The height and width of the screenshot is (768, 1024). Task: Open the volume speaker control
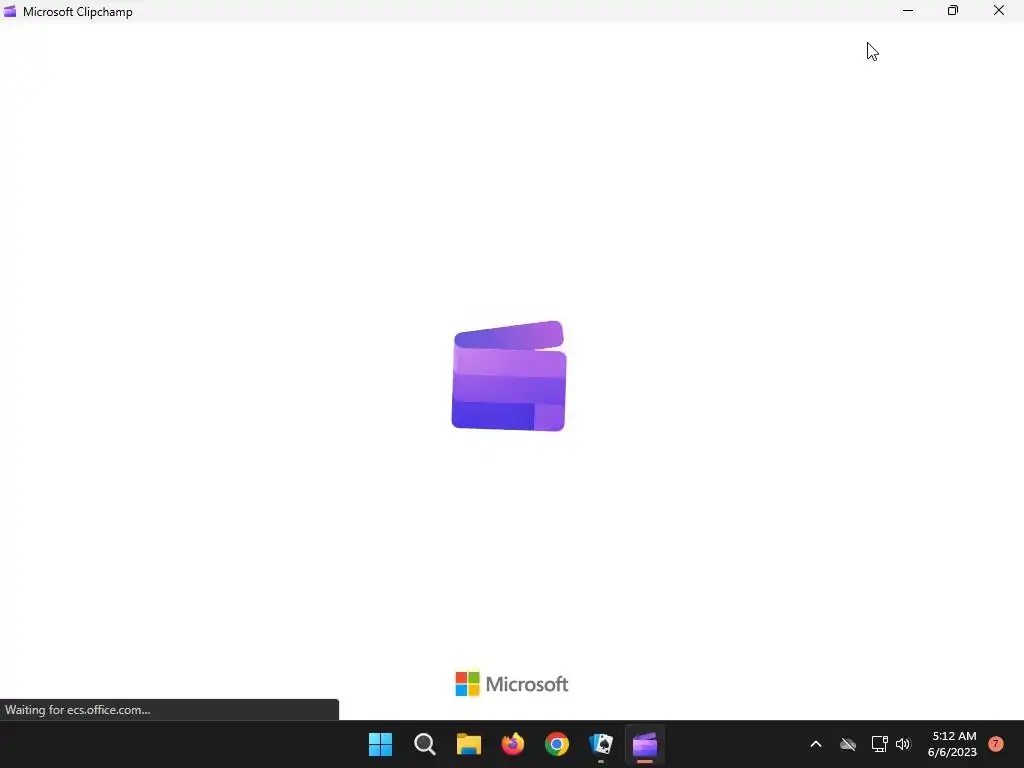pos(903,744)
